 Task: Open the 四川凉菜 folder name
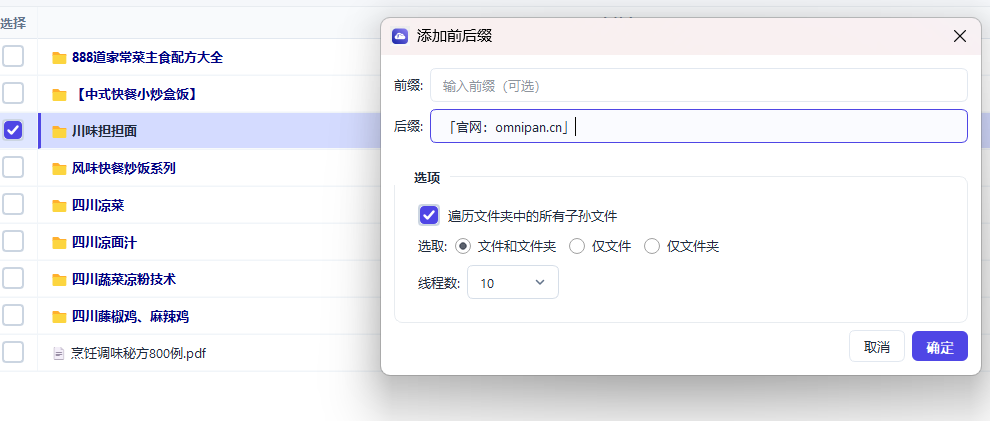coord(98,205)
